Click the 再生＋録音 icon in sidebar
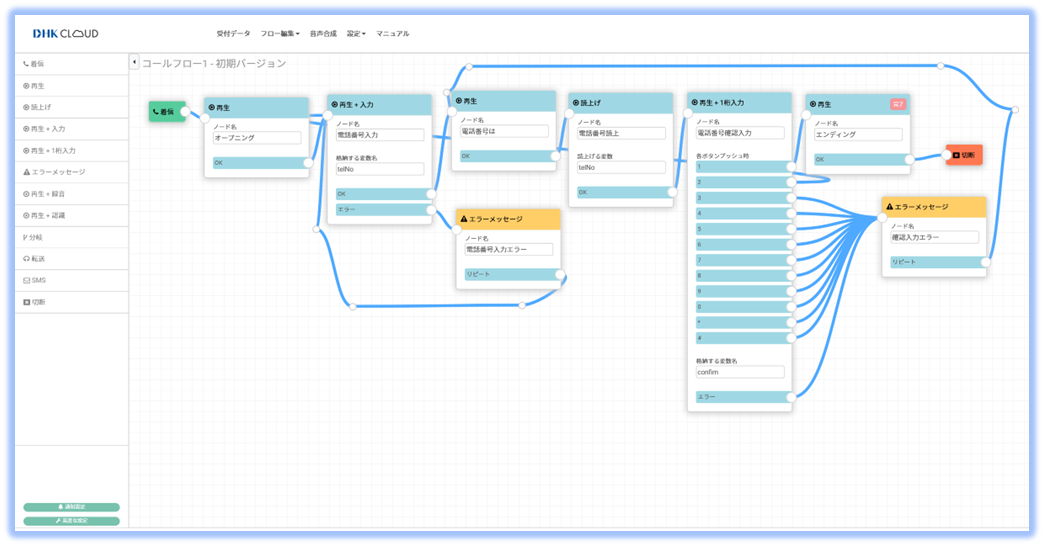This screenshot has width=1044, height=546. [x=26, y=194]
